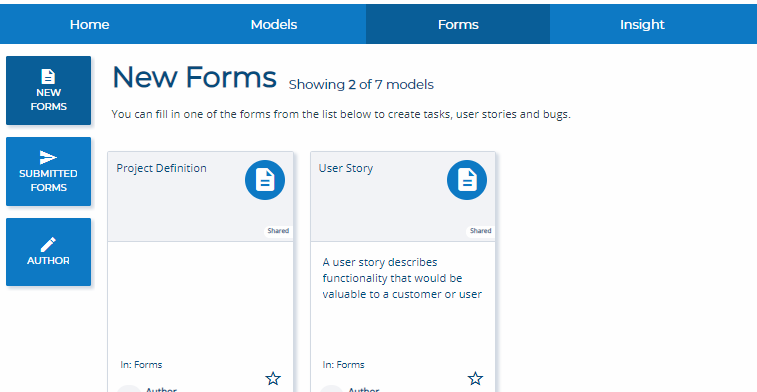Open the Home tab
This screenshot has height=392, width=757.
tap(89, 24)
